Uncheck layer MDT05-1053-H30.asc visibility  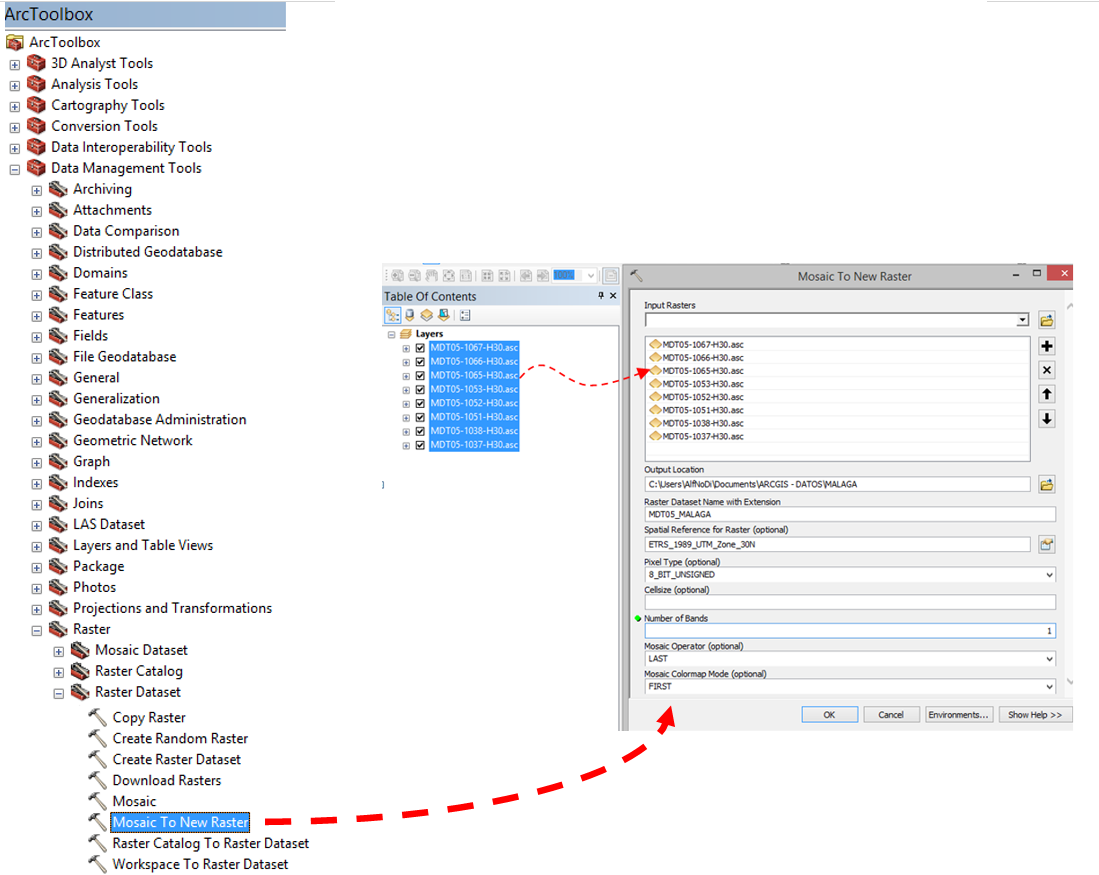(x=421, y=389)
